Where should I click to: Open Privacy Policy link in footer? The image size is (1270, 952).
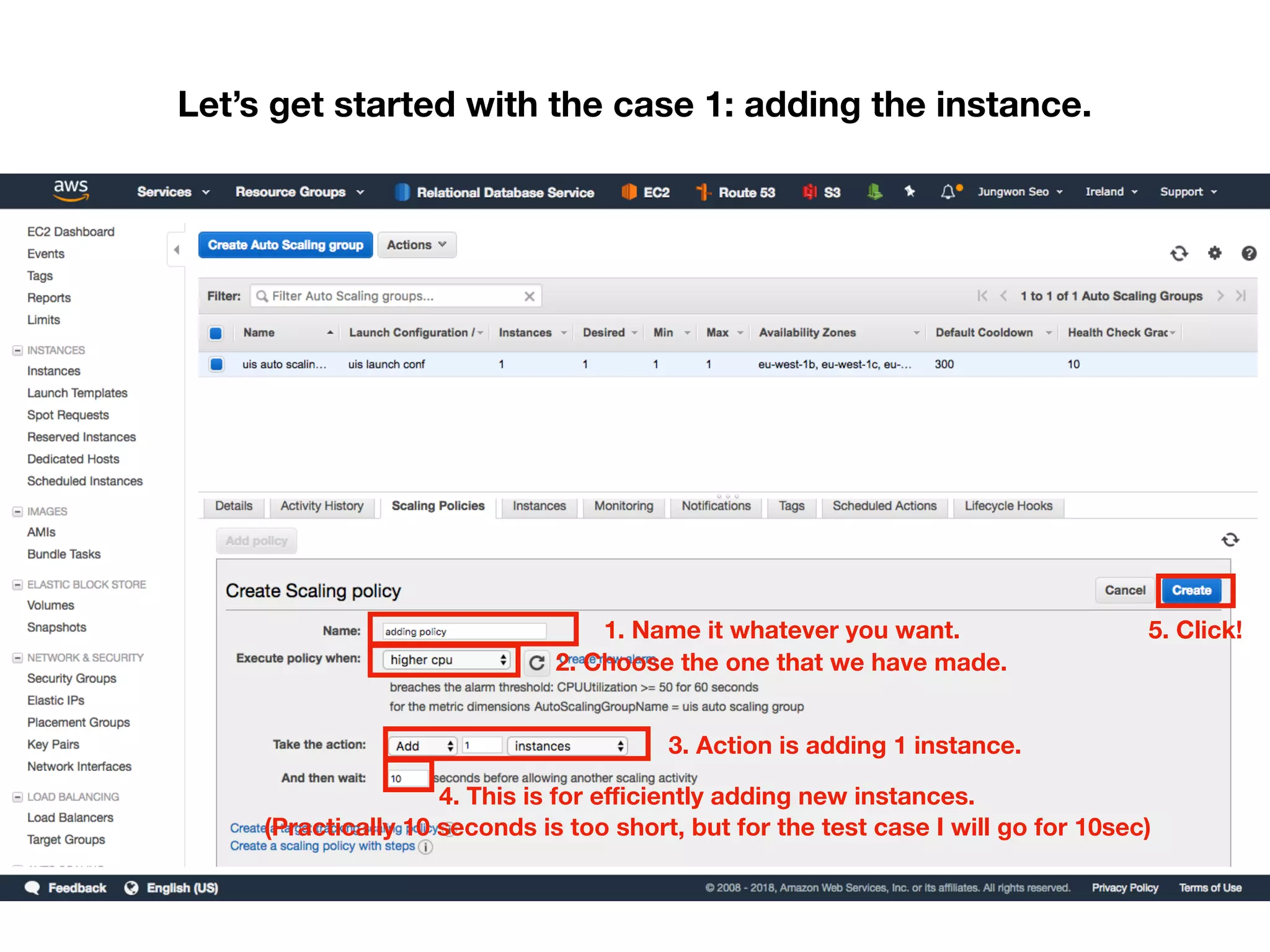1125,888
